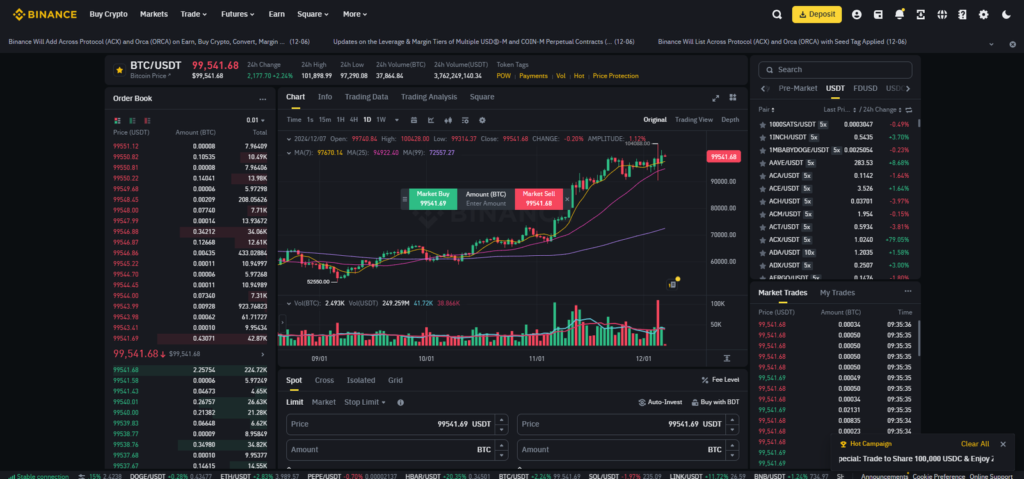This screenshot has width=1024, height=479.
Task: Click the green Market Buy button
Action: click(x=433, y=199)
